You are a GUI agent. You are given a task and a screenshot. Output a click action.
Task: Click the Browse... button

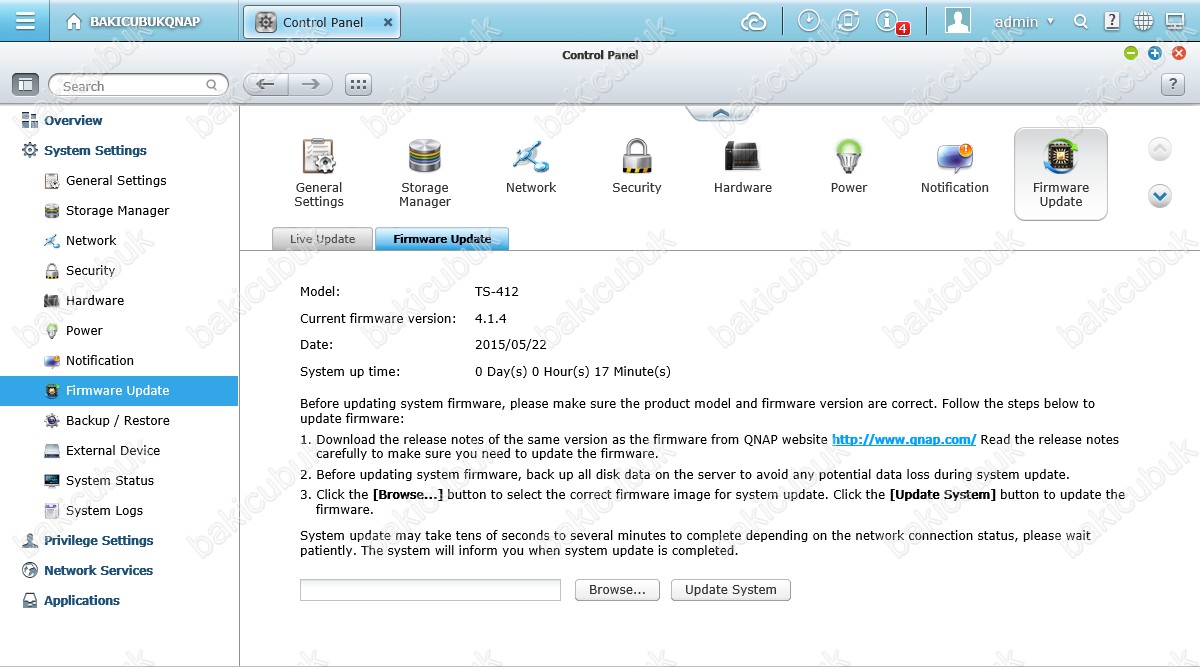point(617,590)
